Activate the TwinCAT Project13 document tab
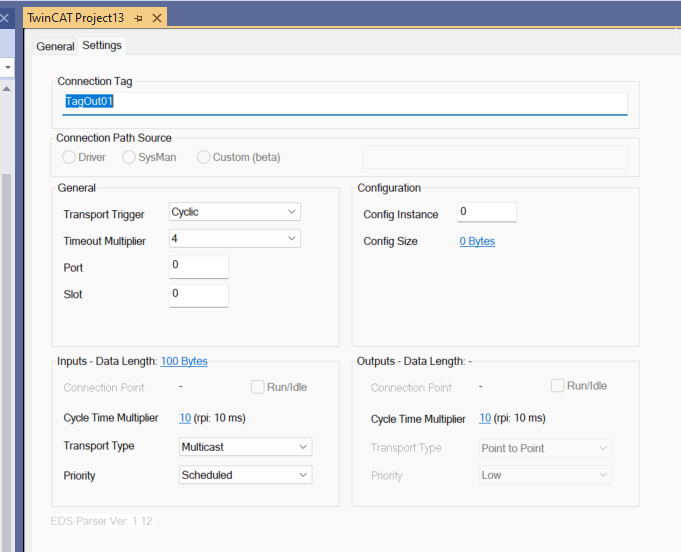 [x=76, y=18]
